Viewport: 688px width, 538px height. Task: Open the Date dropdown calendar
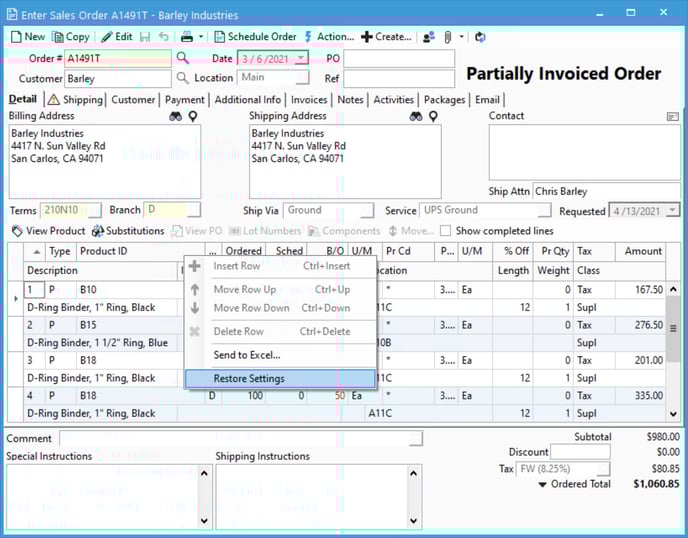(301, 58)
